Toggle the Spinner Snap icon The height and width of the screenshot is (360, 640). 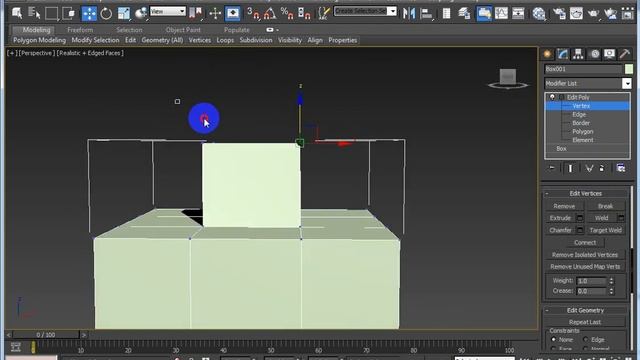[x=304, y=13]
